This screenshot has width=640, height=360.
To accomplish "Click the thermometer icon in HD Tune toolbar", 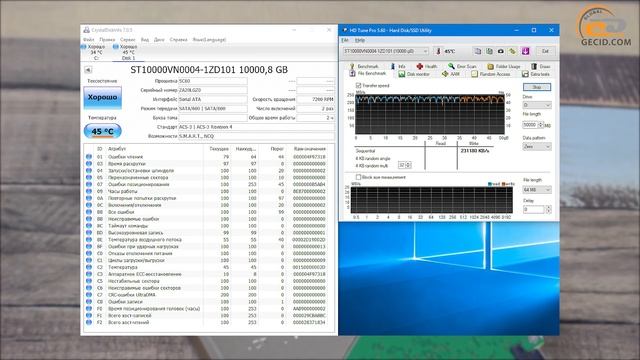I will [438, 51].
